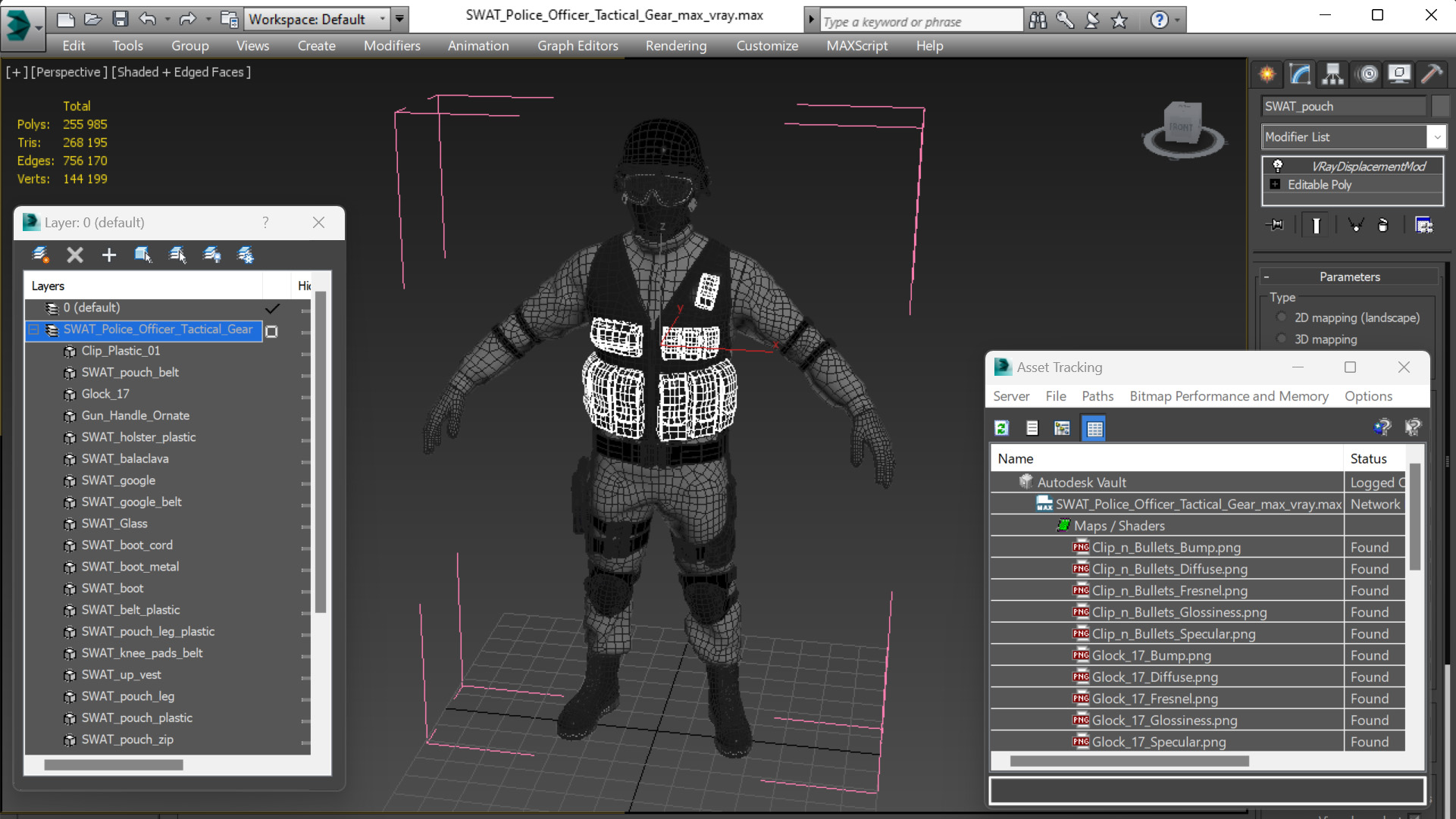
Task: Undo the last action
Action: pos(148,20)
